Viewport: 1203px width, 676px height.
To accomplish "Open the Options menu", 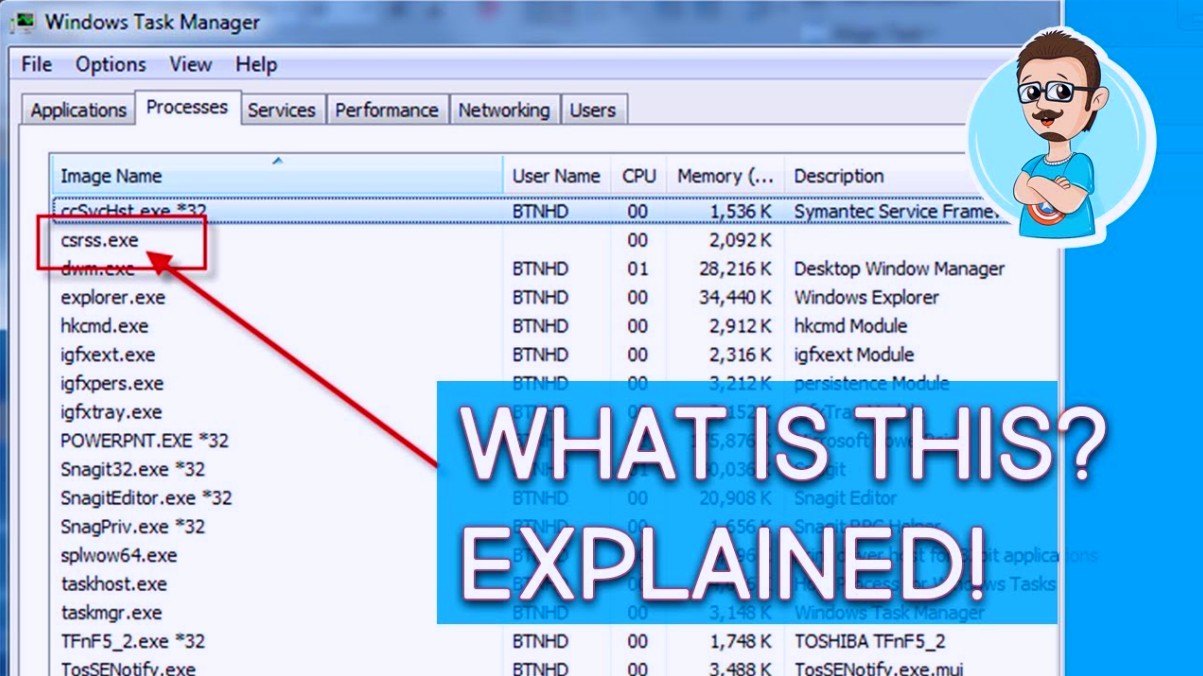I will pyautogui.click(x=110, y=64).
